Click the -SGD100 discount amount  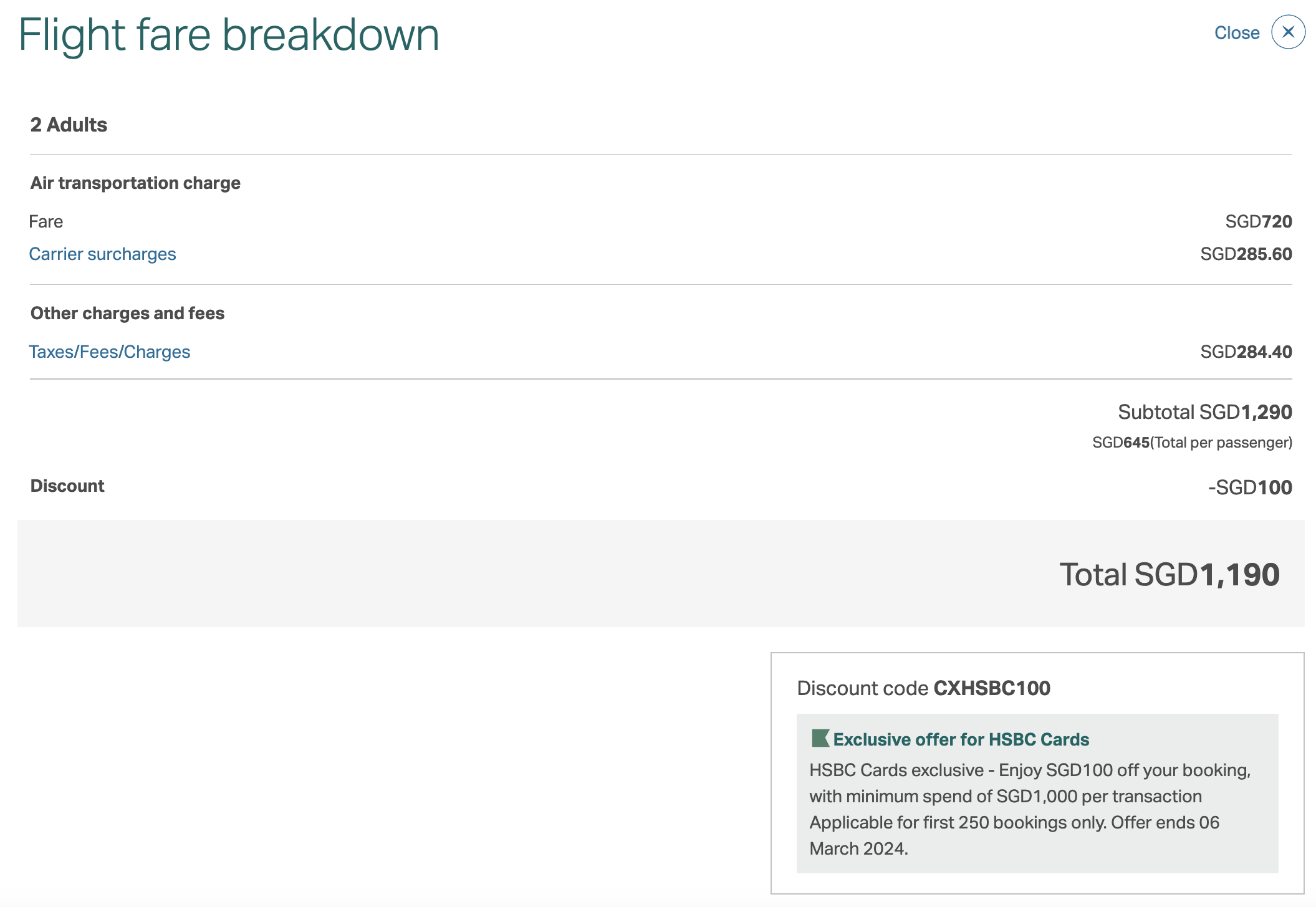(1249, 487)
